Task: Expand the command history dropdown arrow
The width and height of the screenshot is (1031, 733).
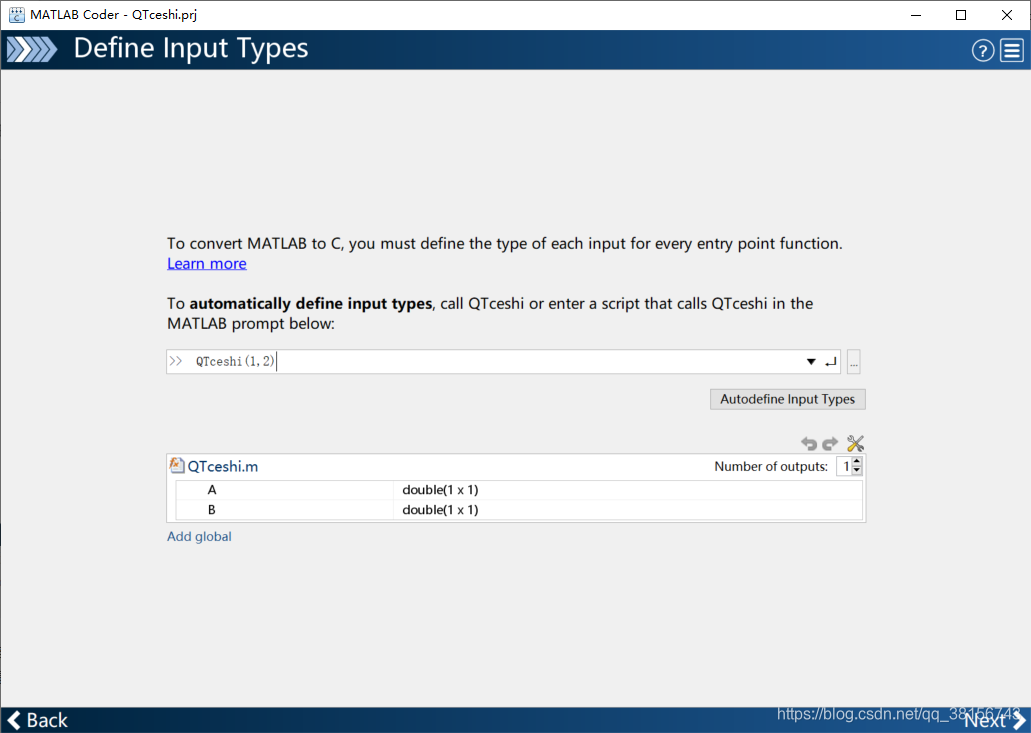Action: tap(811, 362)
